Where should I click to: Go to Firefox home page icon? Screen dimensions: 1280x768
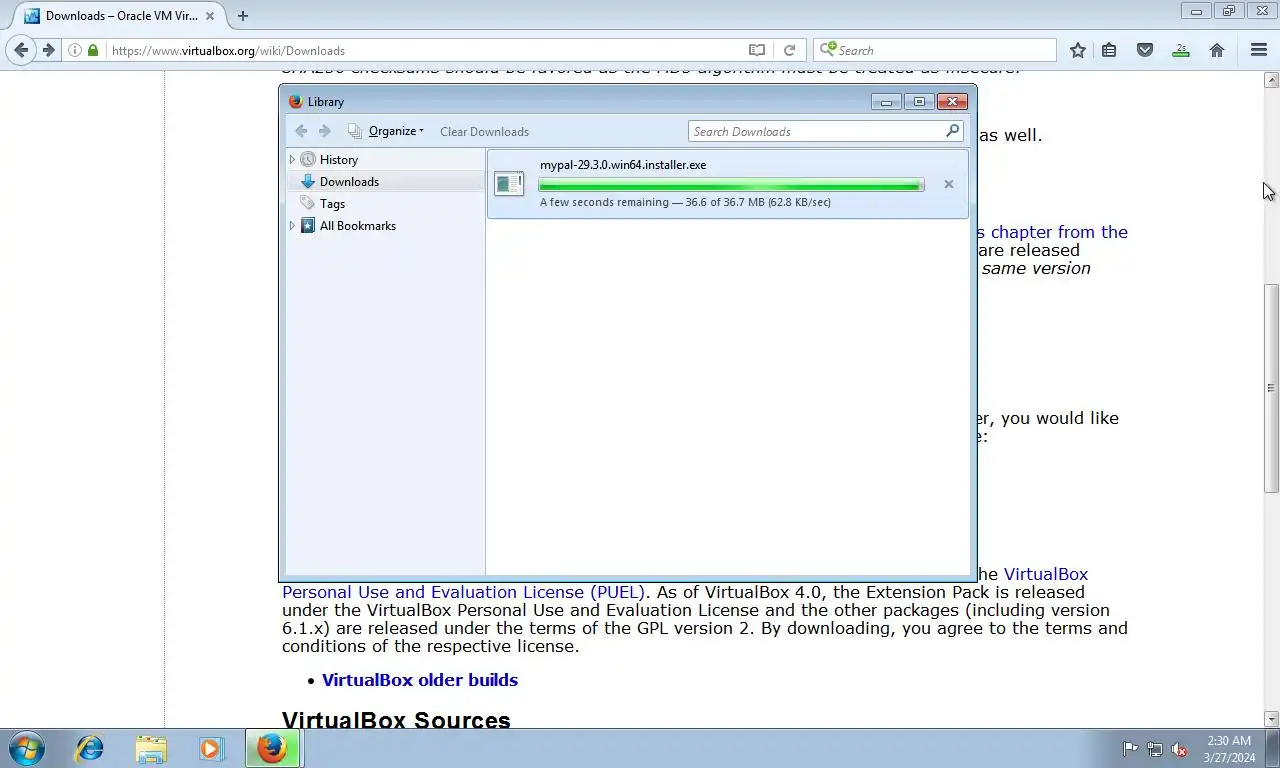[x=1217, y=50]
